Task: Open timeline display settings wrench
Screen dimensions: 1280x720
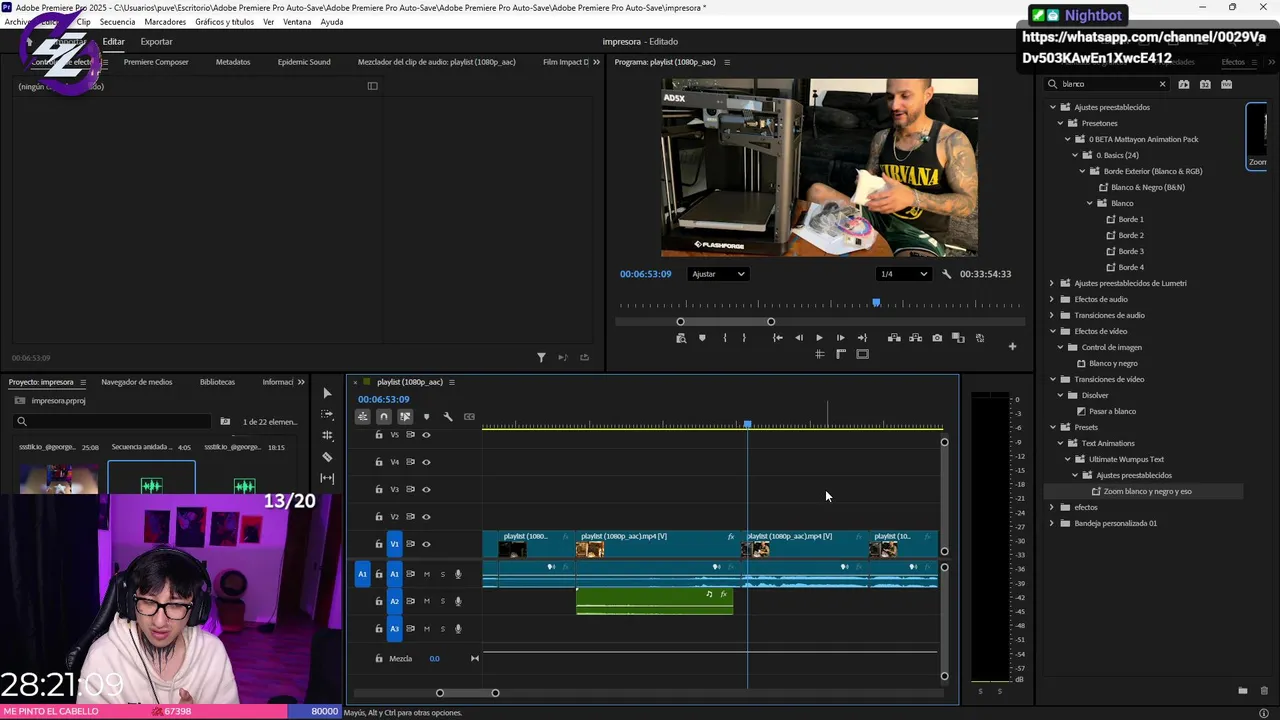Action: click(448, 417)
